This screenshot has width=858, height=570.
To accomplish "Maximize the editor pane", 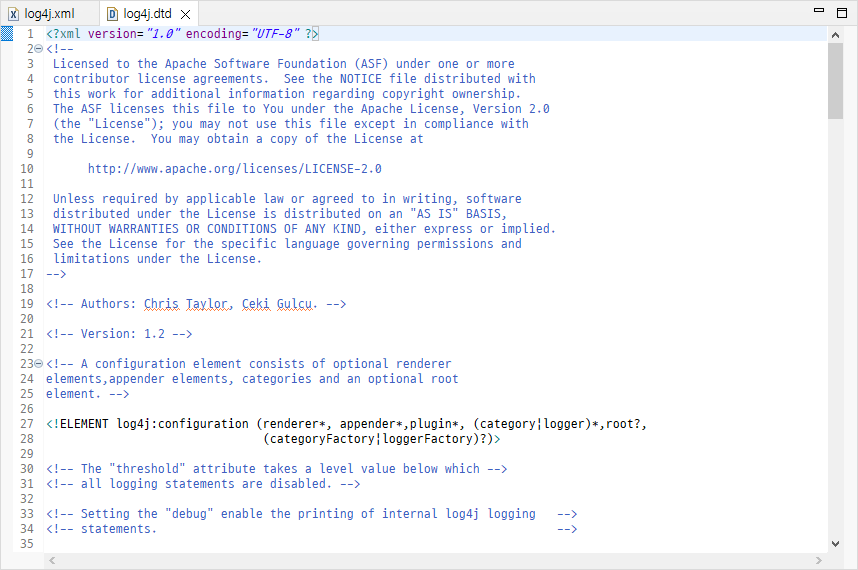I will (842, 13).
